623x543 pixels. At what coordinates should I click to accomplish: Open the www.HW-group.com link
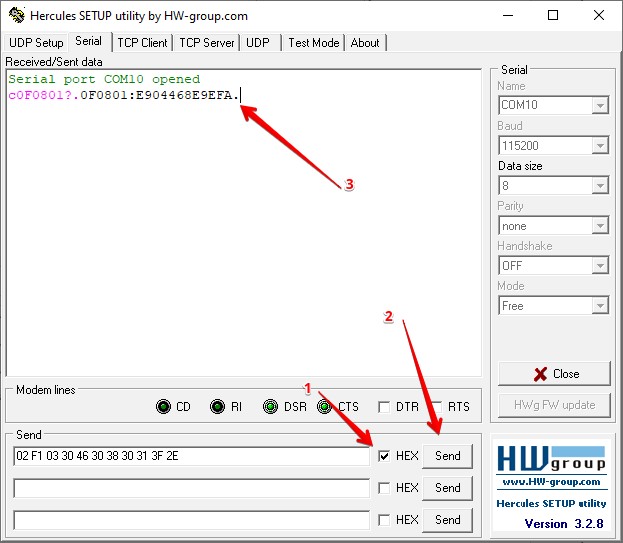(x=551, y=481)
